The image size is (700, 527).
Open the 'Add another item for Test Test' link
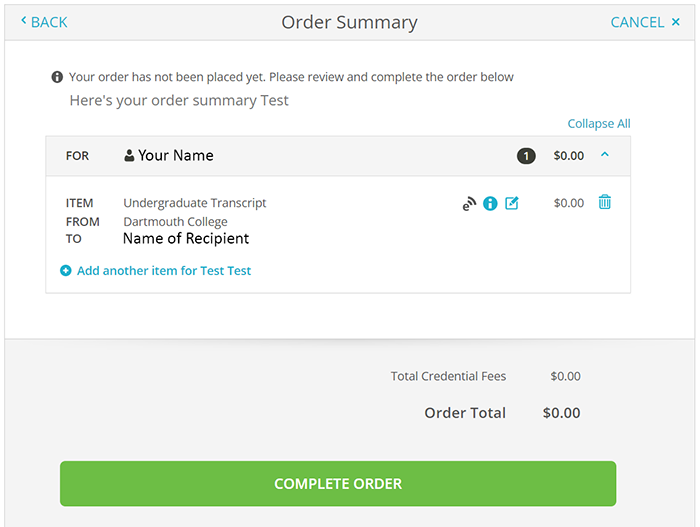coord(164,271)
